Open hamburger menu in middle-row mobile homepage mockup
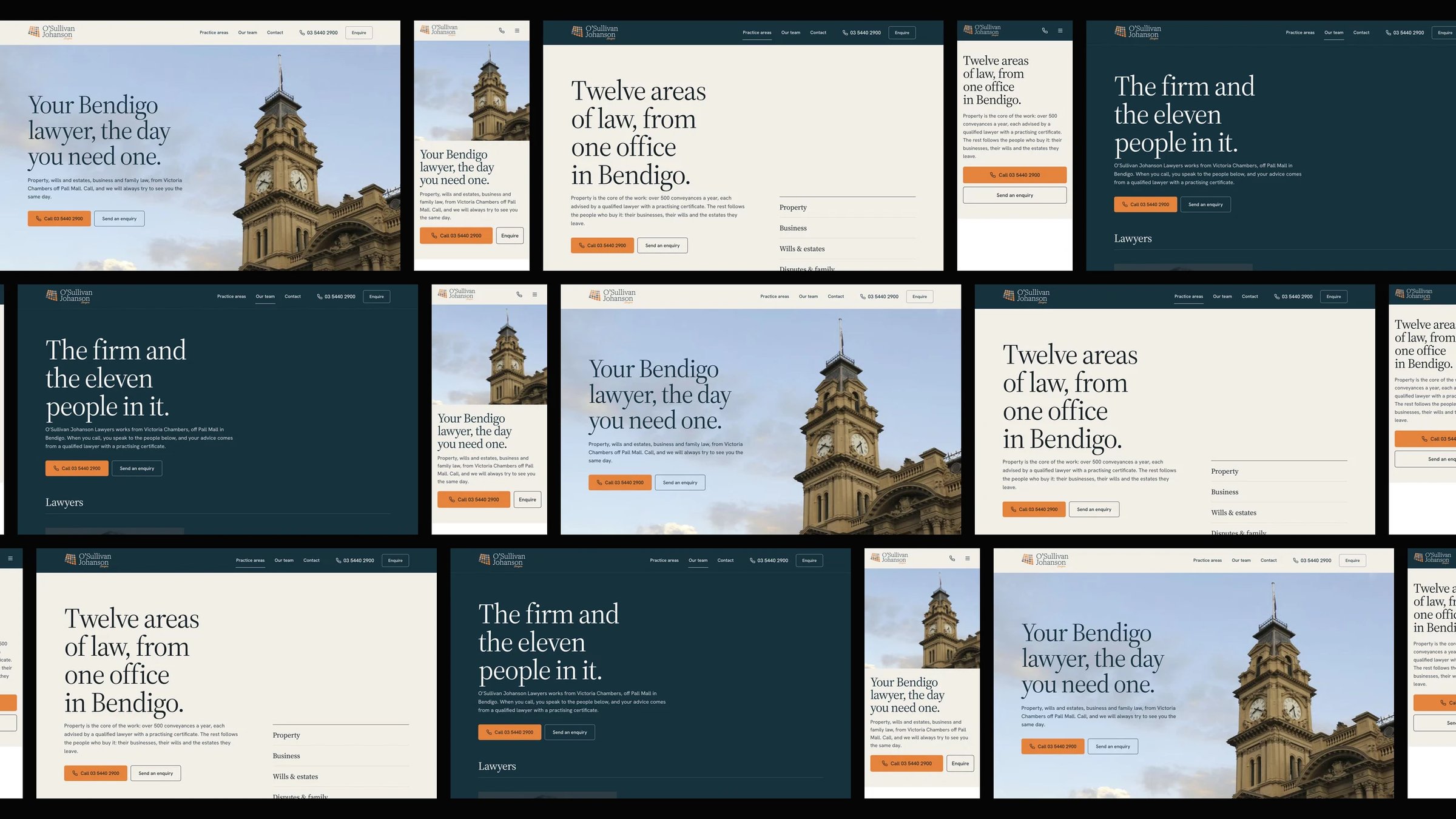 point(534,294)
